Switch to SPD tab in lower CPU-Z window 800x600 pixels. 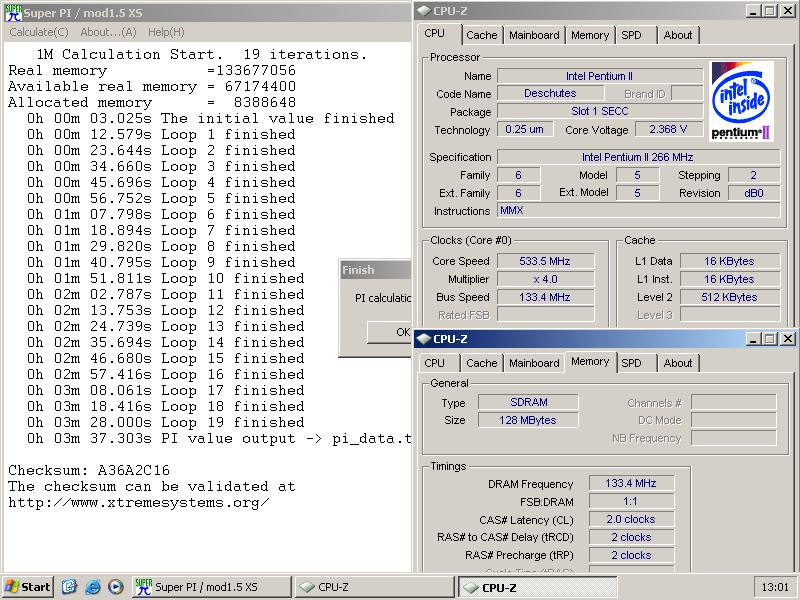631,363
